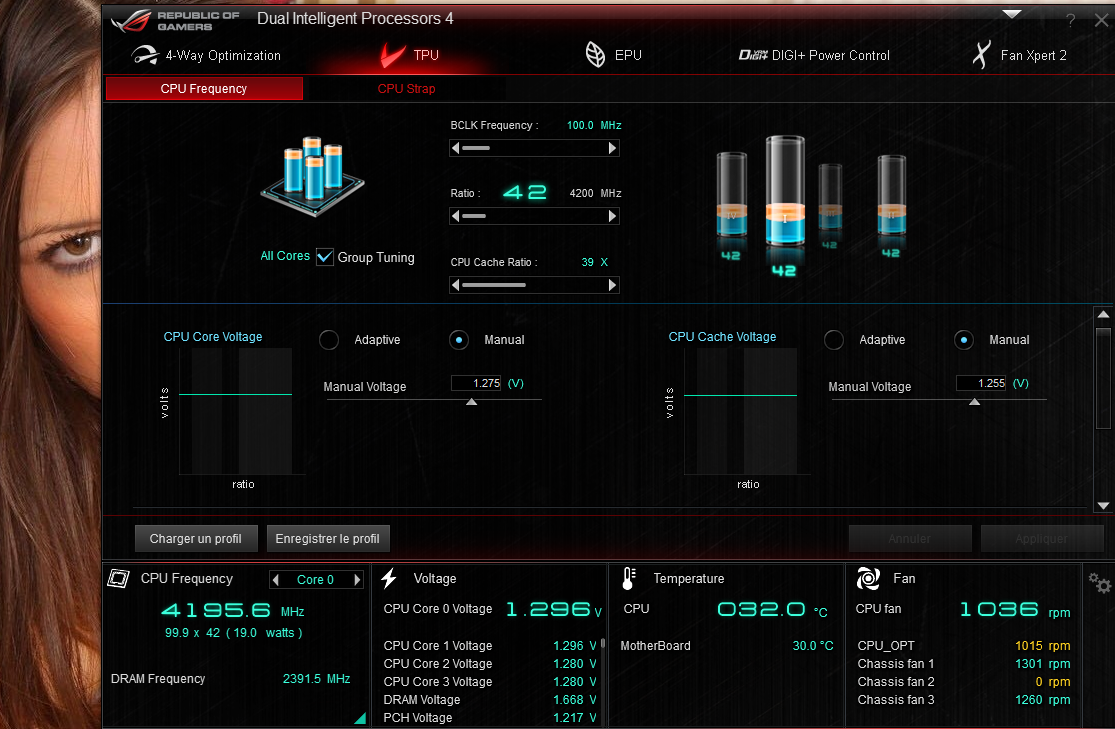
Task: Click the Voltage lightning bolt icon
Action: pyautogui.click(x=388, y=578)
